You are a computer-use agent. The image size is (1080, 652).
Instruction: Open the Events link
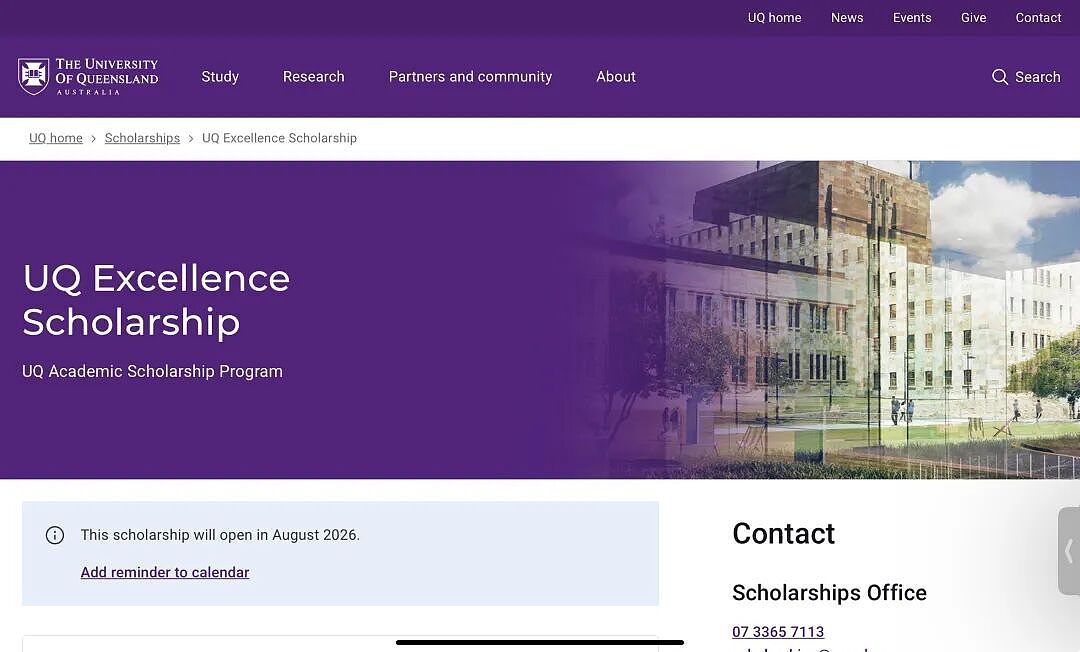[x=912, y=18]
